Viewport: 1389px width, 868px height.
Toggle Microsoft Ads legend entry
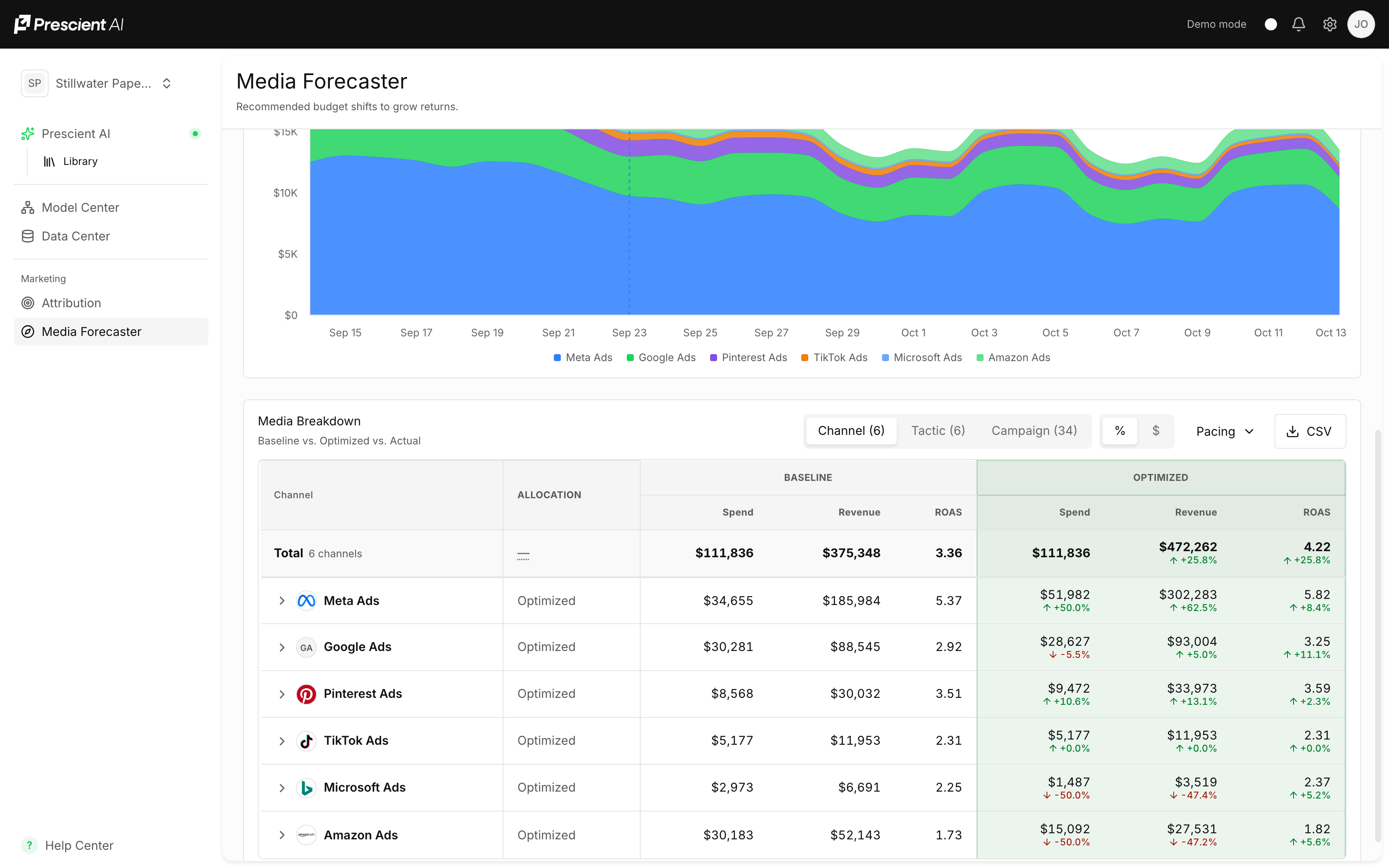pos(922,358)
